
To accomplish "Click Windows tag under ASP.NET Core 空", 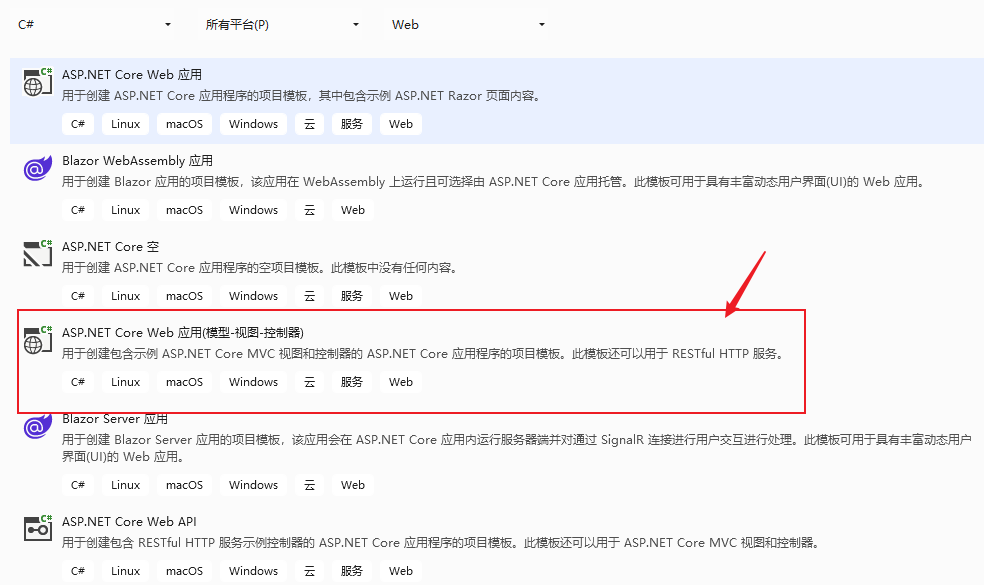I will pos(254,296).
